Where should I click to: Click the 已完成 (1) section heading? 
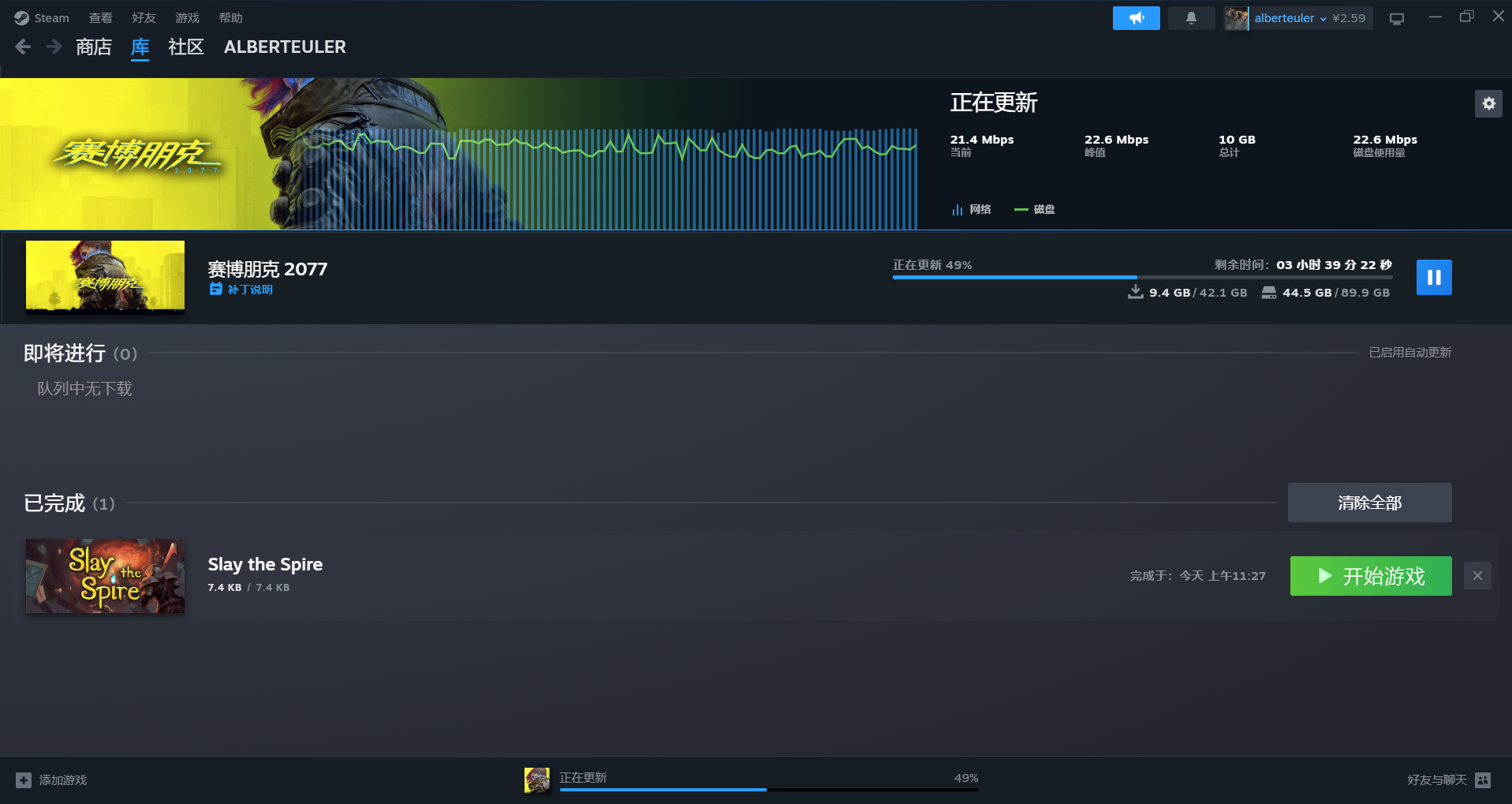[x=69, y=503]
